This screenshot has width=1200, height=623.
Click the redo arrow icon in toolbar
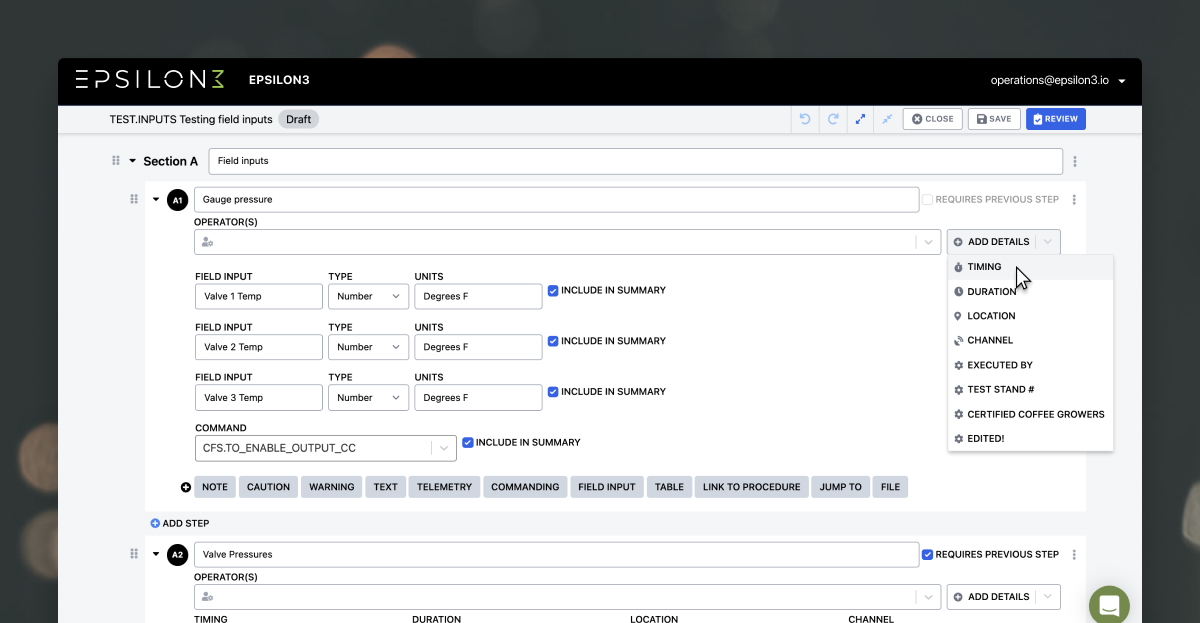pyautogui.click(x=832, y=119)
